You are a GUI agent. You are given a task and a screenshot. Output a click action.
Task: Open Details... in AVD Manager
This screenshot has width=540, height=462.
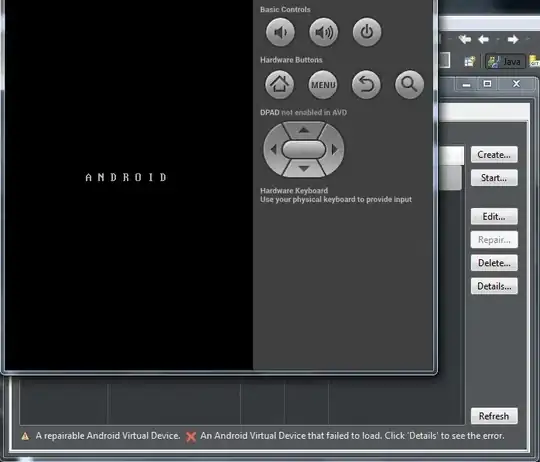(494, 286)
